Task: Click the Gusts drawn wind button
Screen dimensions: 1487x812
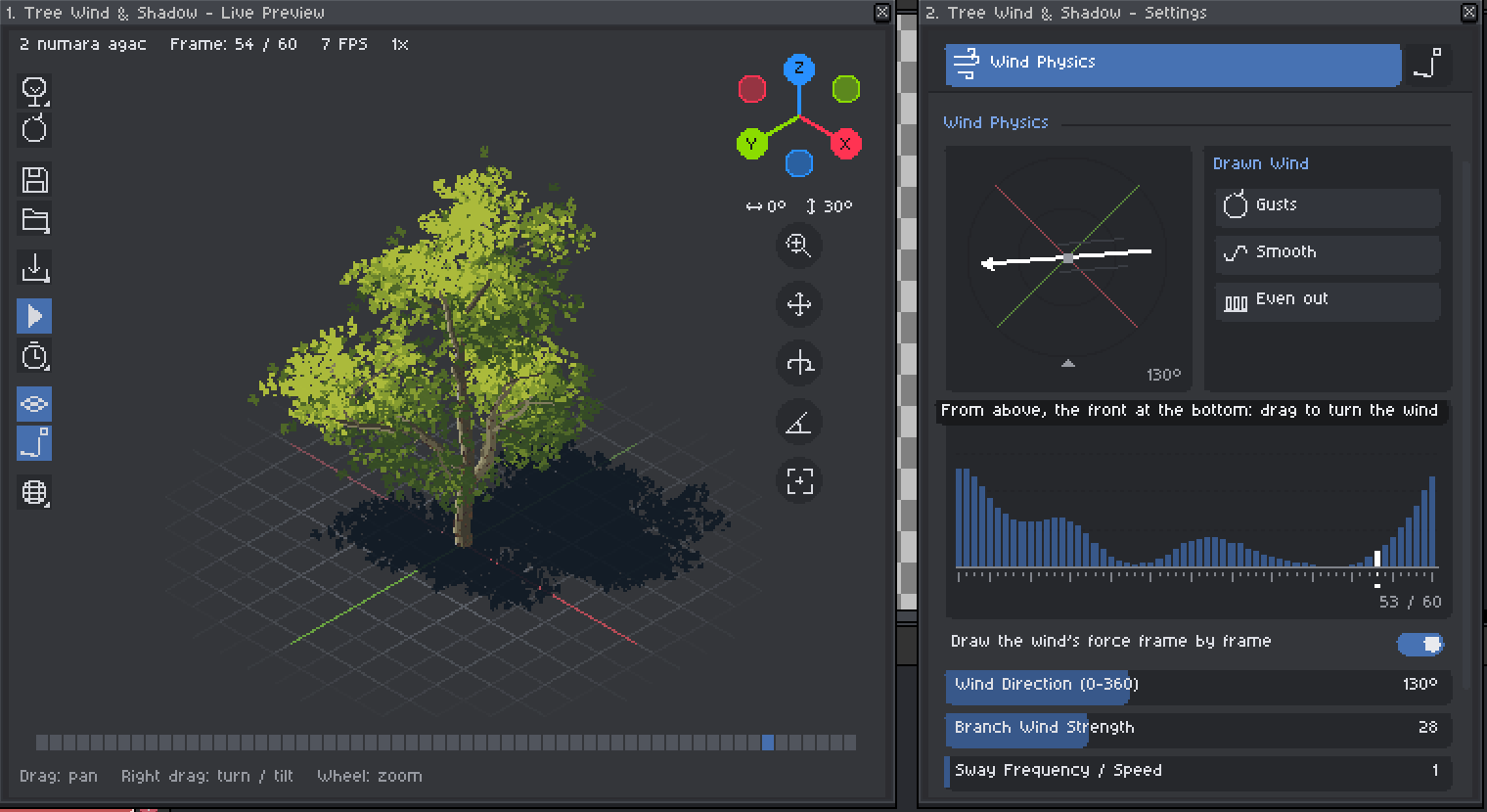Action: pyautogui.click(x=1328, y=206)
